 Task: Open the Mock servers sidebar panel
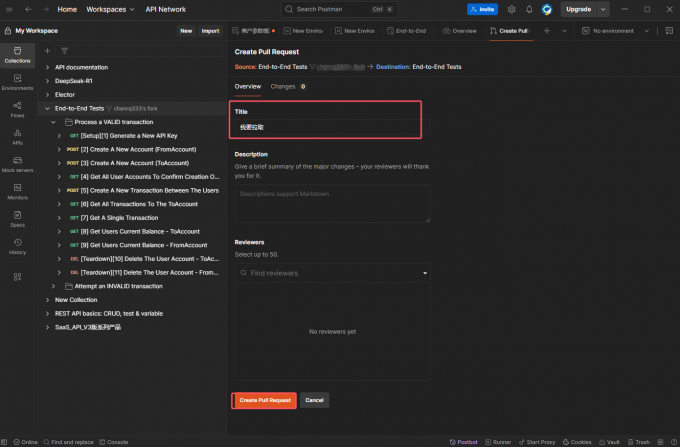click(17, 164)
